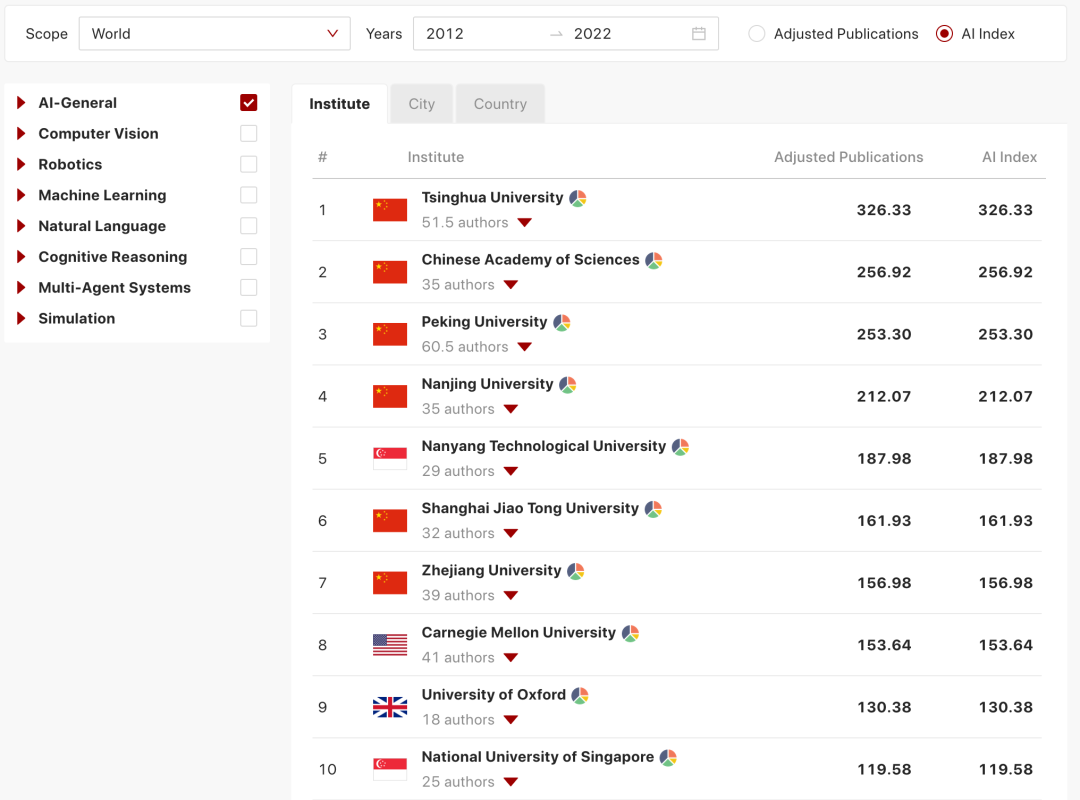Open Zhejiang University pie chart icon

click(x=576, y=571)
